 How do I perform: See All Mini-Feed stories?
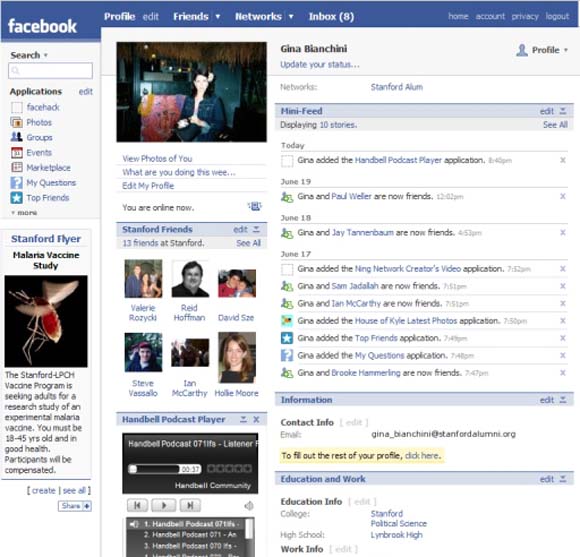pos(555,125)
